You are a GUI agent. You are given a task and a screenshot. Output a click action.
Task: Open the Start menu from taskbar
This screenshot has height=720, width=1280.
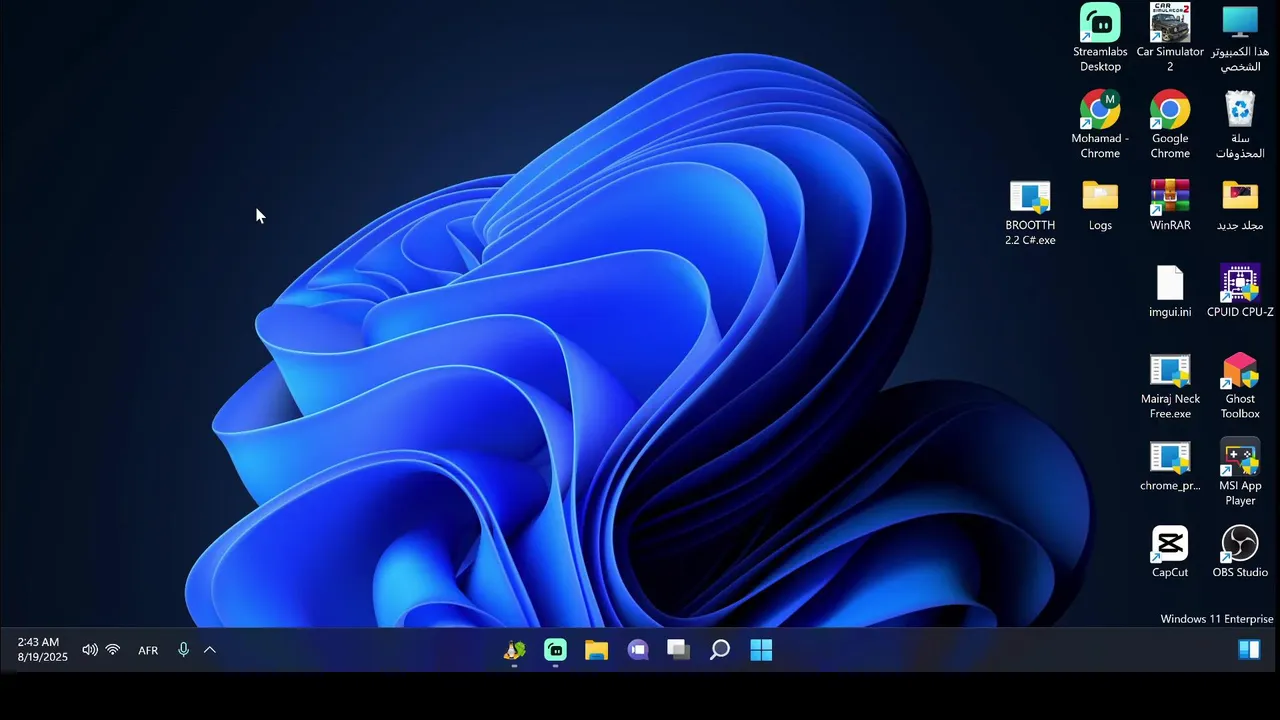(761, 650)
